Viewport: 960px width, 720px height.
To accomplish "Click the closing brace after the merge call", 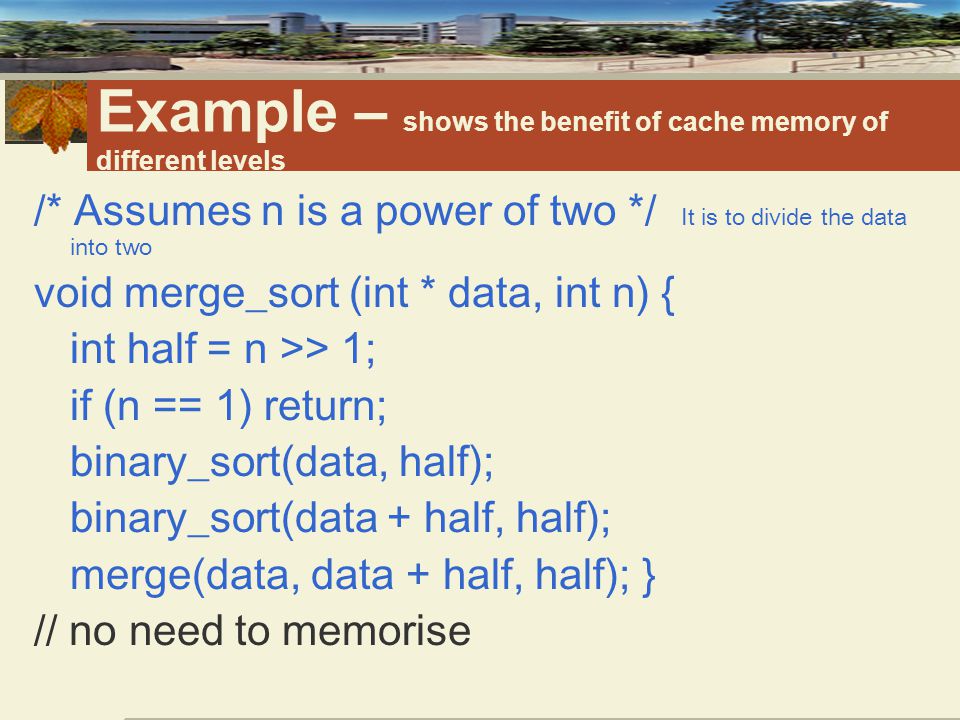I will [x=649, y=576].
